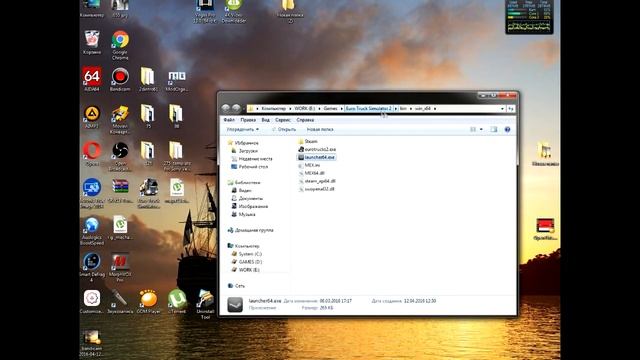Screen dimensions: 640x360
Task: Open Smart Defrag 4 desktop shortcut
Action: [x=92, y=267]
